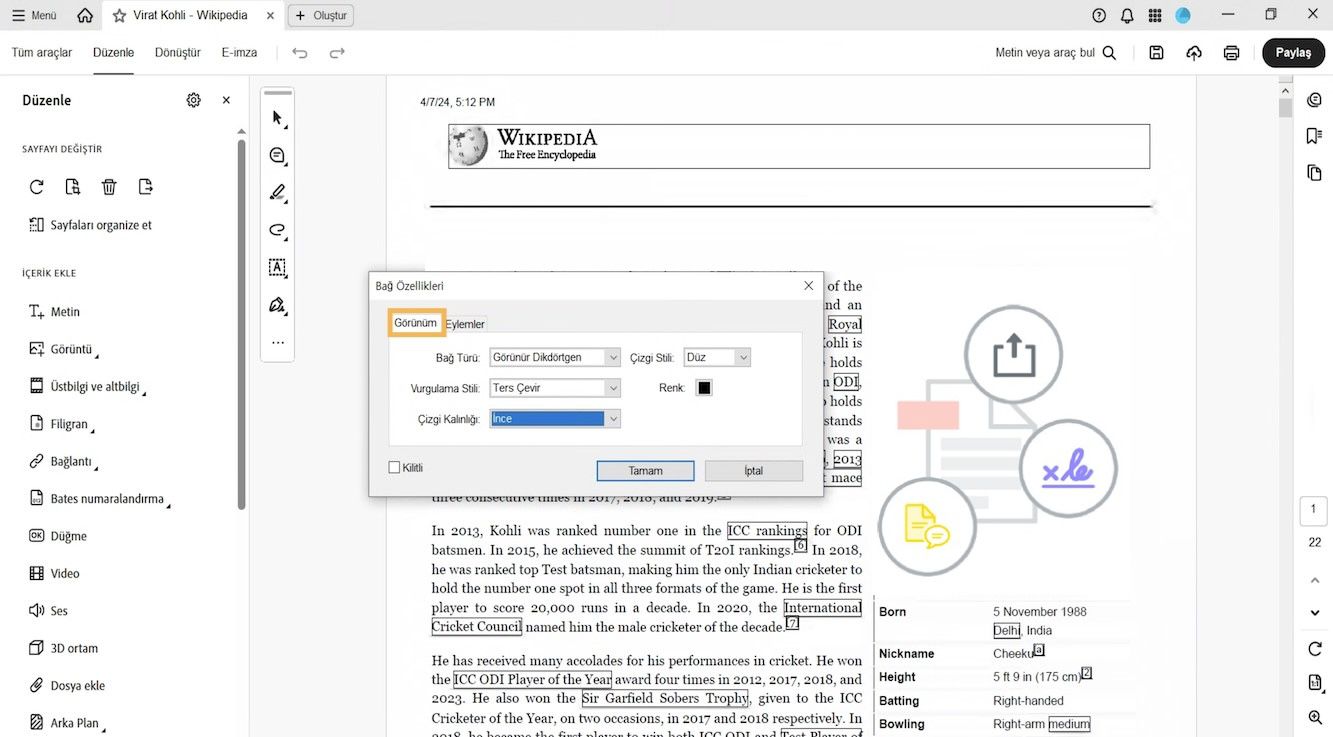Image resolution: width=1333 pixels, height=737 pixels.
Task: Star the Virat Kohli document tab
Action: pos(120,16)
